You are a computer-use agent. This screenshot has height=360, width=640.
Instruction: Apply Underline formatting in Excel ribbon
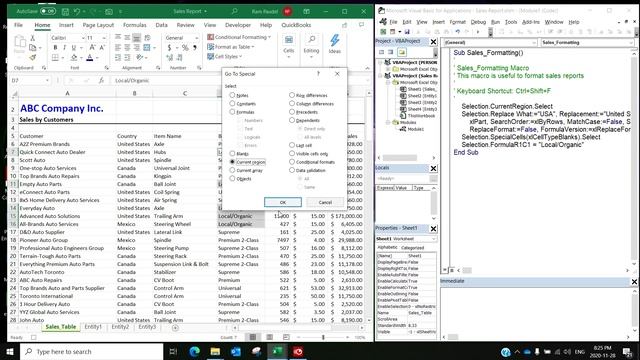[73, 48]
